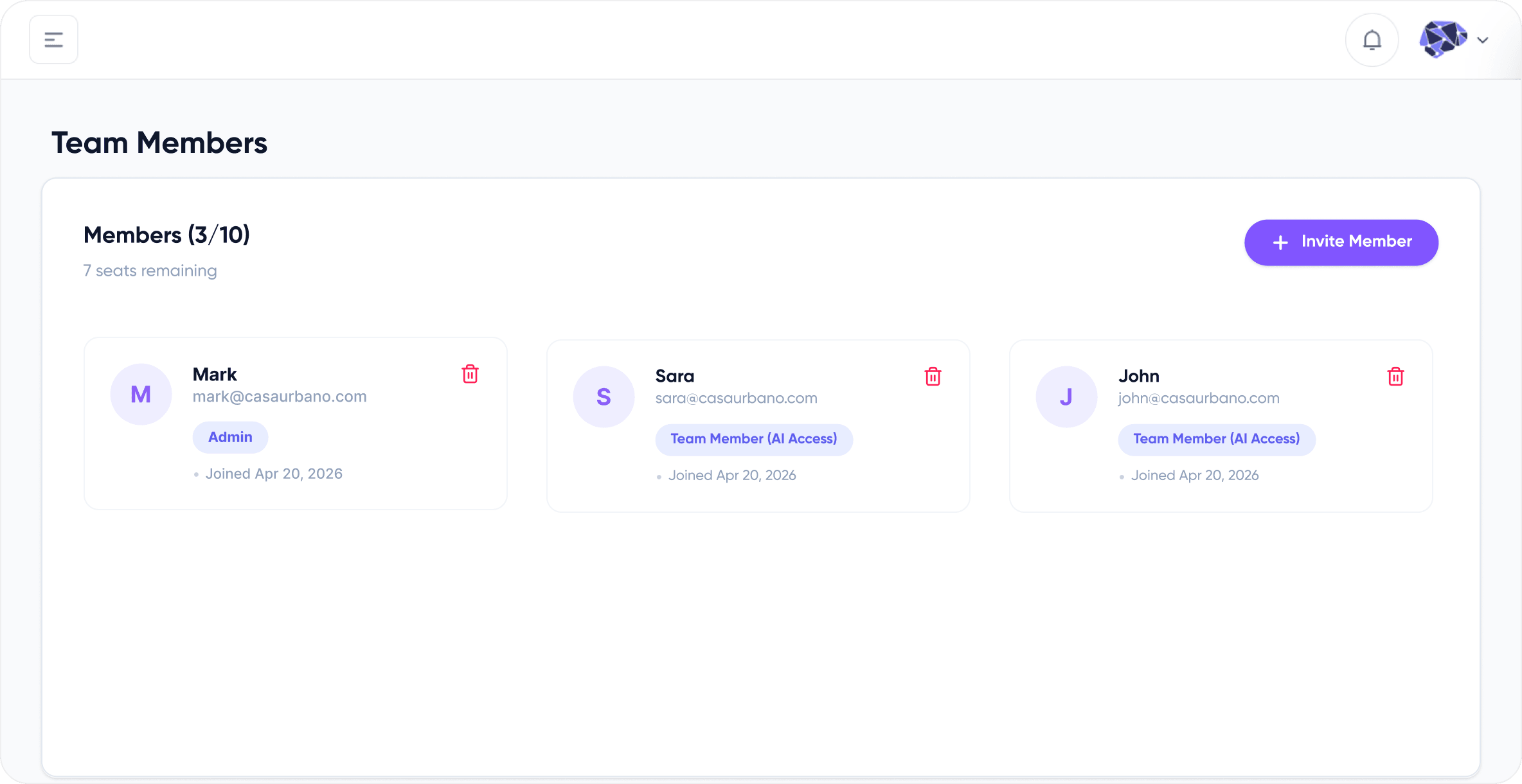Click the Invite Member button

pyautogui.click(x=1341, y=242)
